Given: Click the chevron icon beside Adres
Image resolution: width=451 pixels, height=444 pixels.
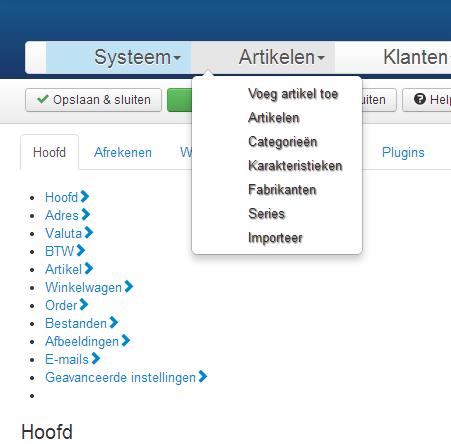Looking at the screenshot, I should (x=86, y=215).
